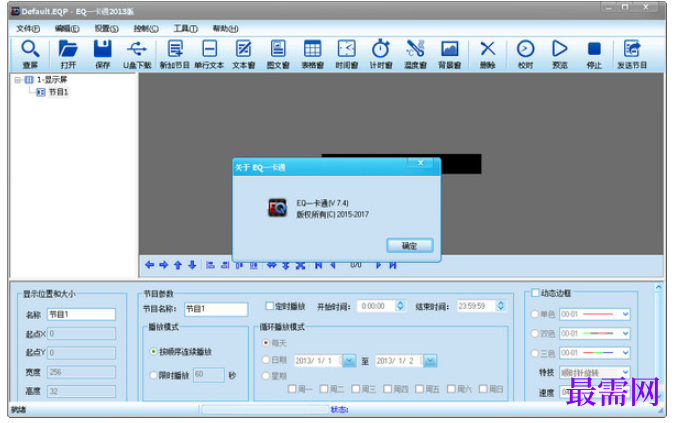The image size is (678, 423).
Task: Click the align-right layout icon beside it
Action: pyautogui.click(x=225, y=265)
